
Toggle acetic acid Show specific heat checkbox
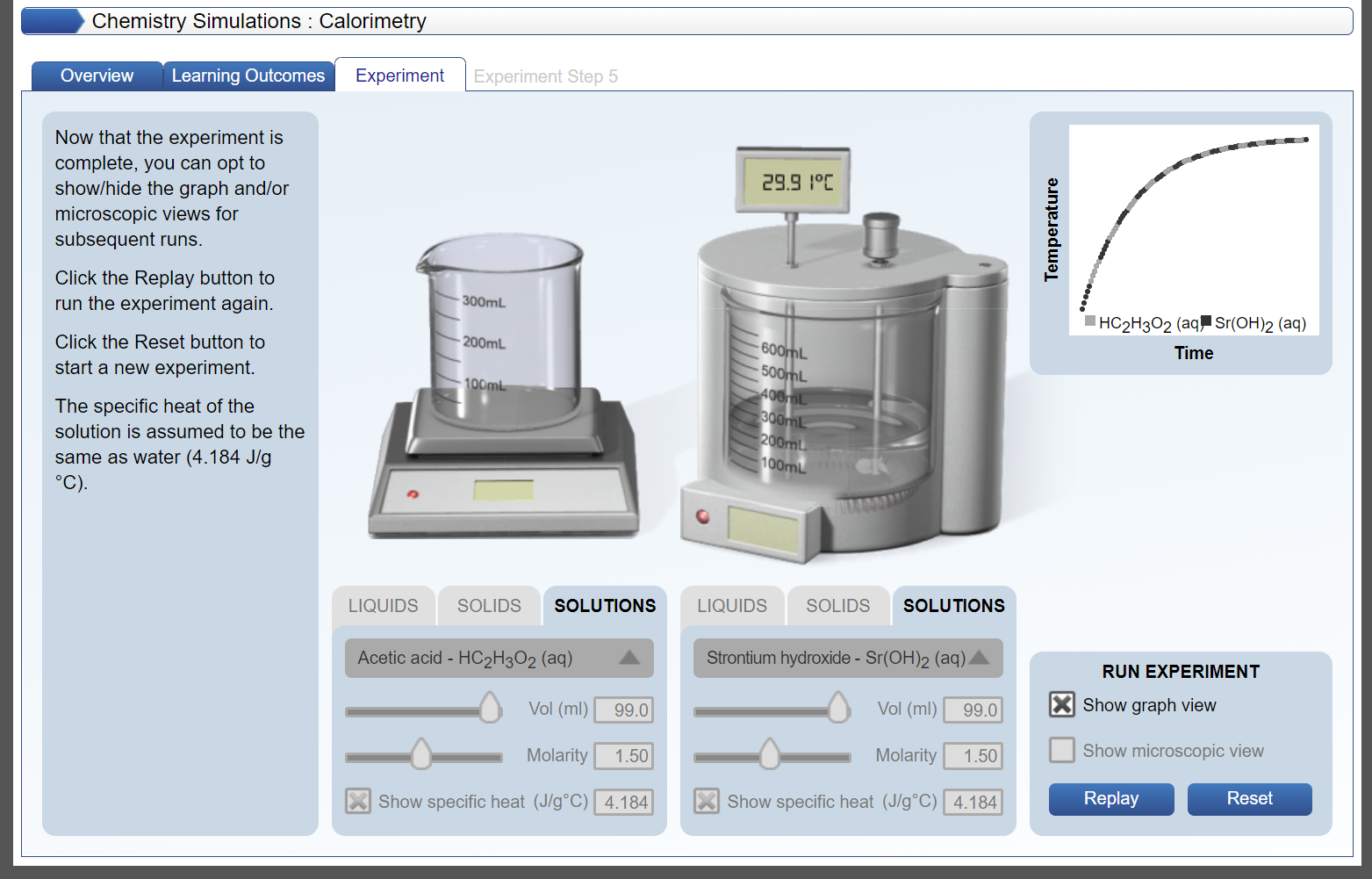[x=358, y=801]
